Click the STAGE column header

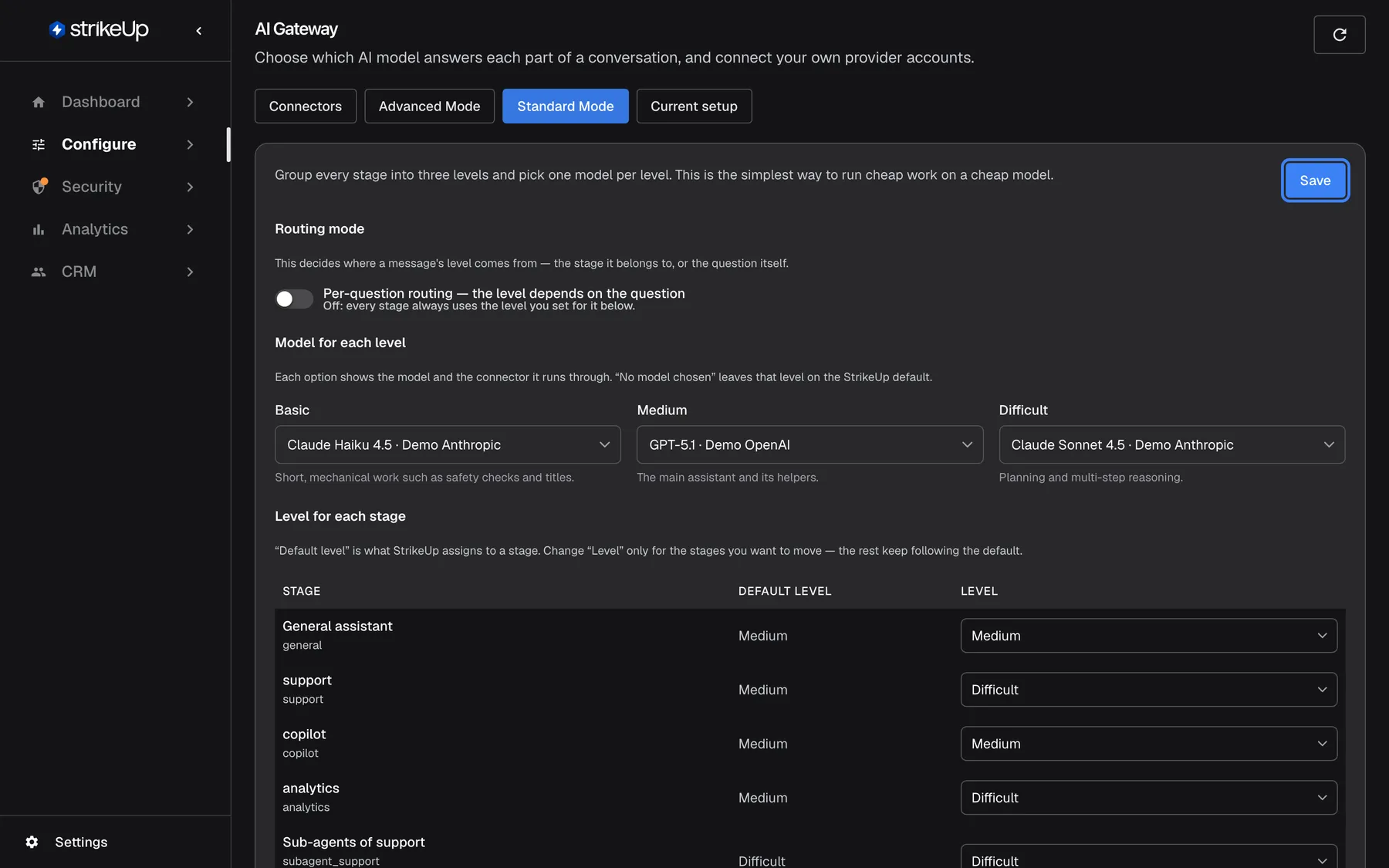tap(301, 591)
